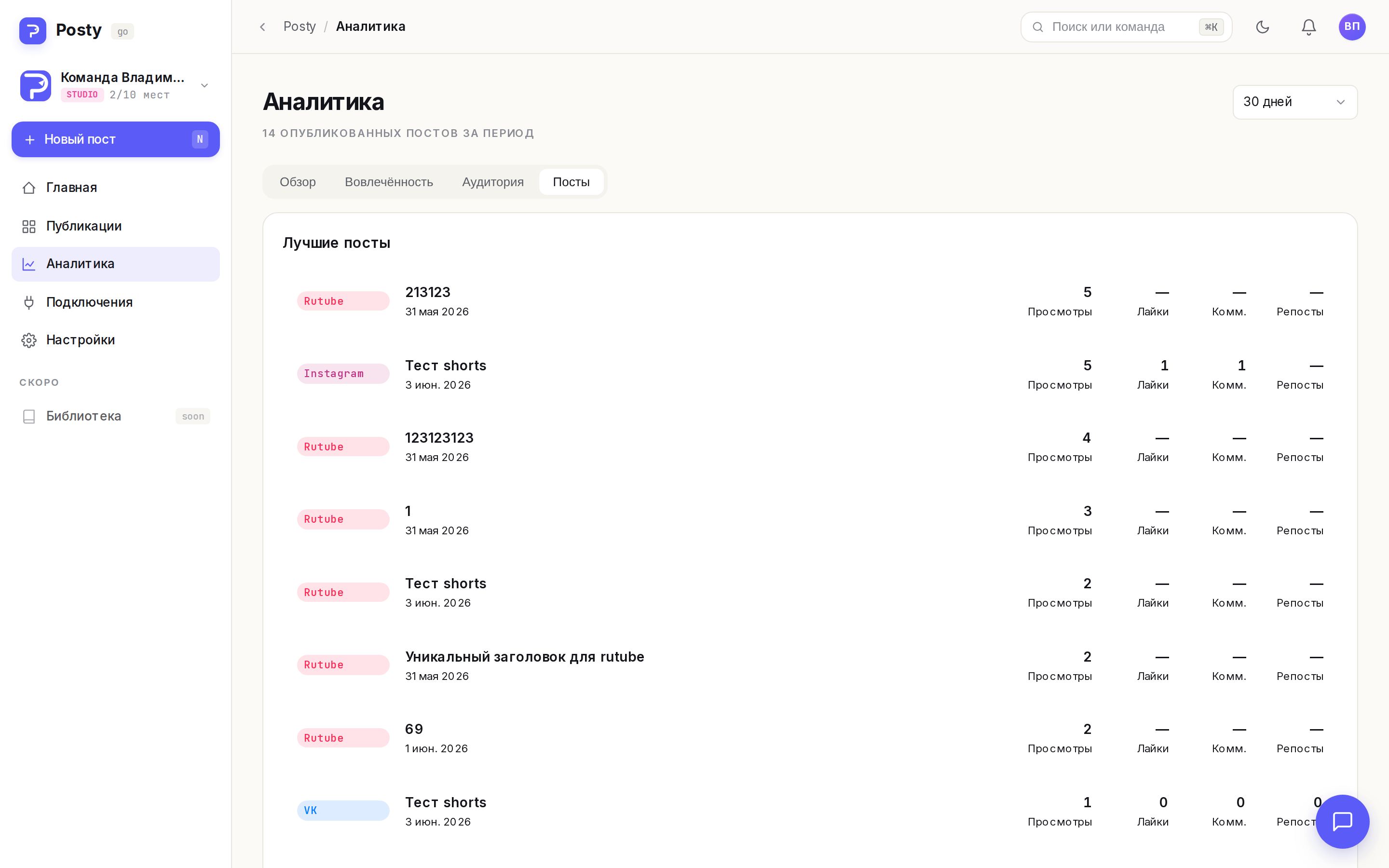Click the home icon beside Главная
The width and height of the screenshot is (1389, 868).
click(29, 188)
